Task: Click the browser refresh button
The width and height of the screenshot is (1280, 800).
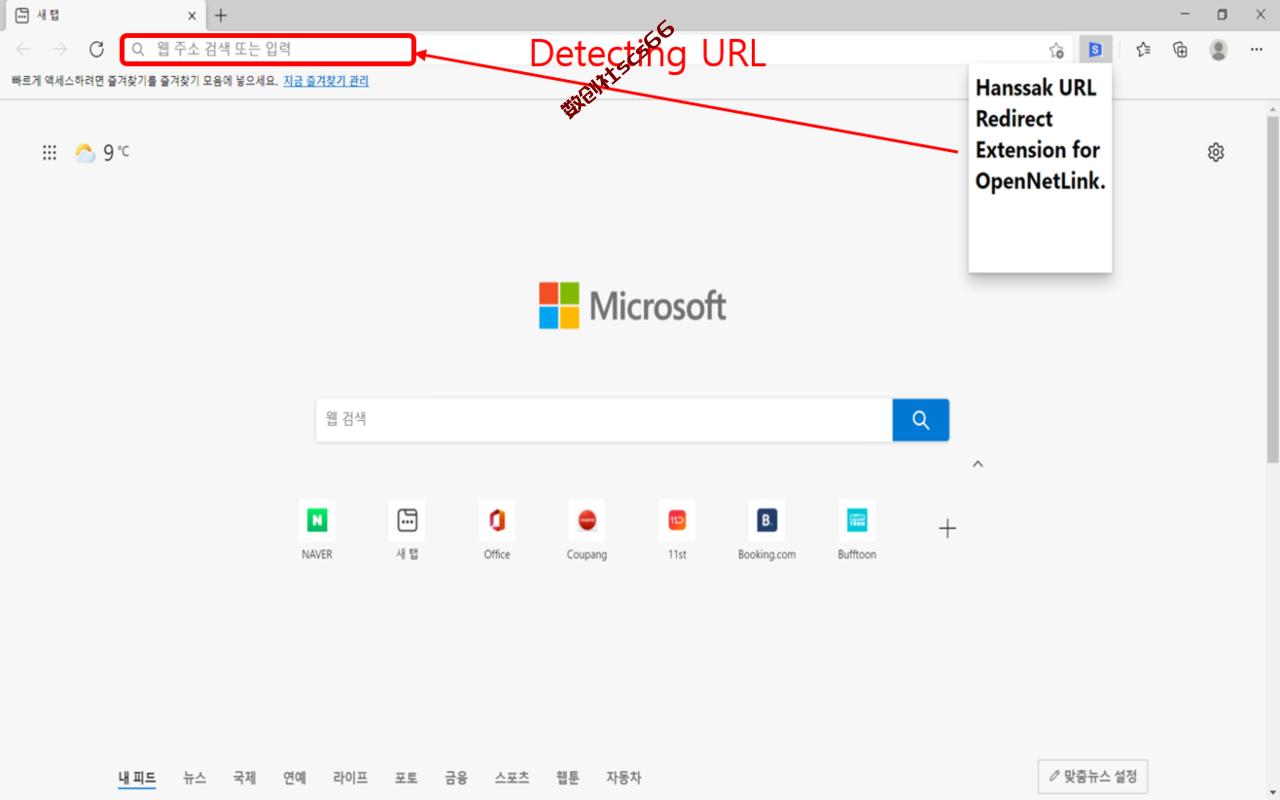Action: coord(97,49)
